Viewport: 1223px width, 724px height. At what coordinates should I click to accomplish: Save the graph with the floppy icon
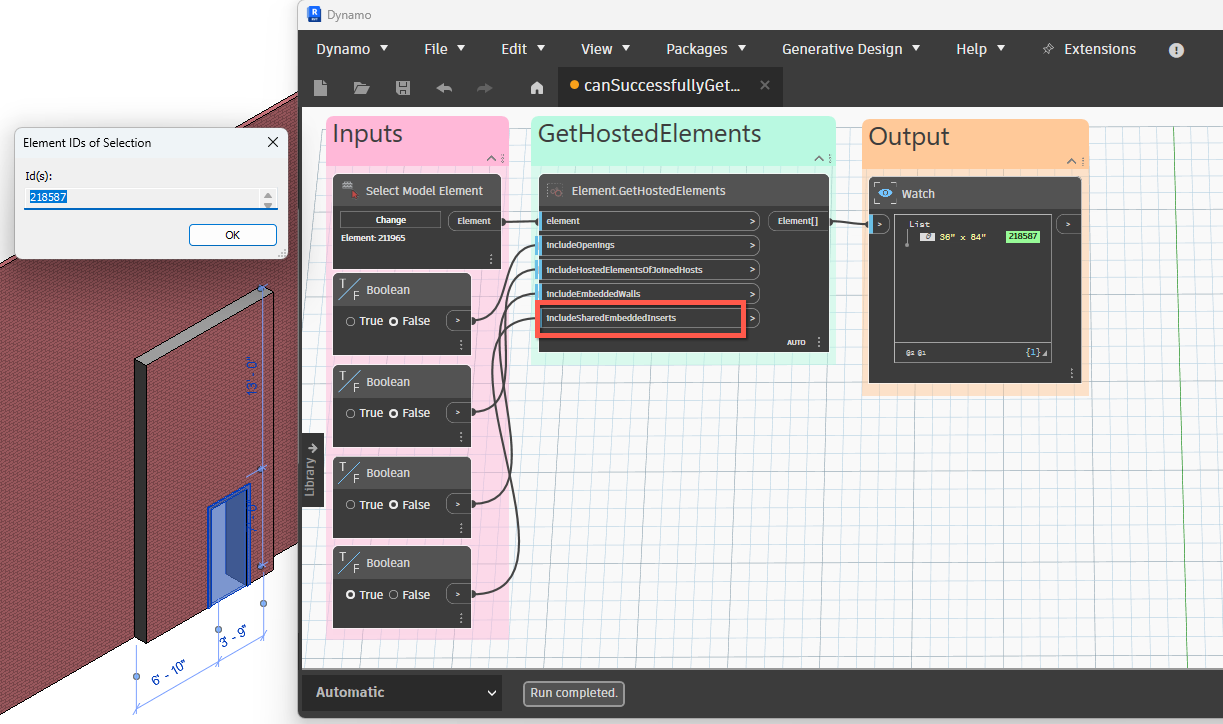(403, 87)
